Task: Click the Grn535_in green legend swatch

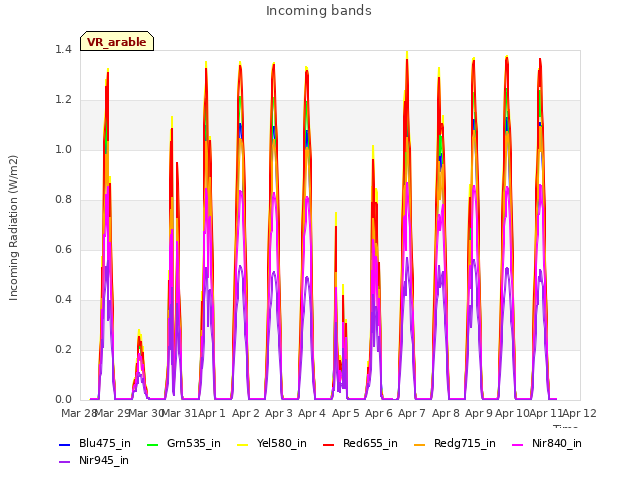Action: 152,444
